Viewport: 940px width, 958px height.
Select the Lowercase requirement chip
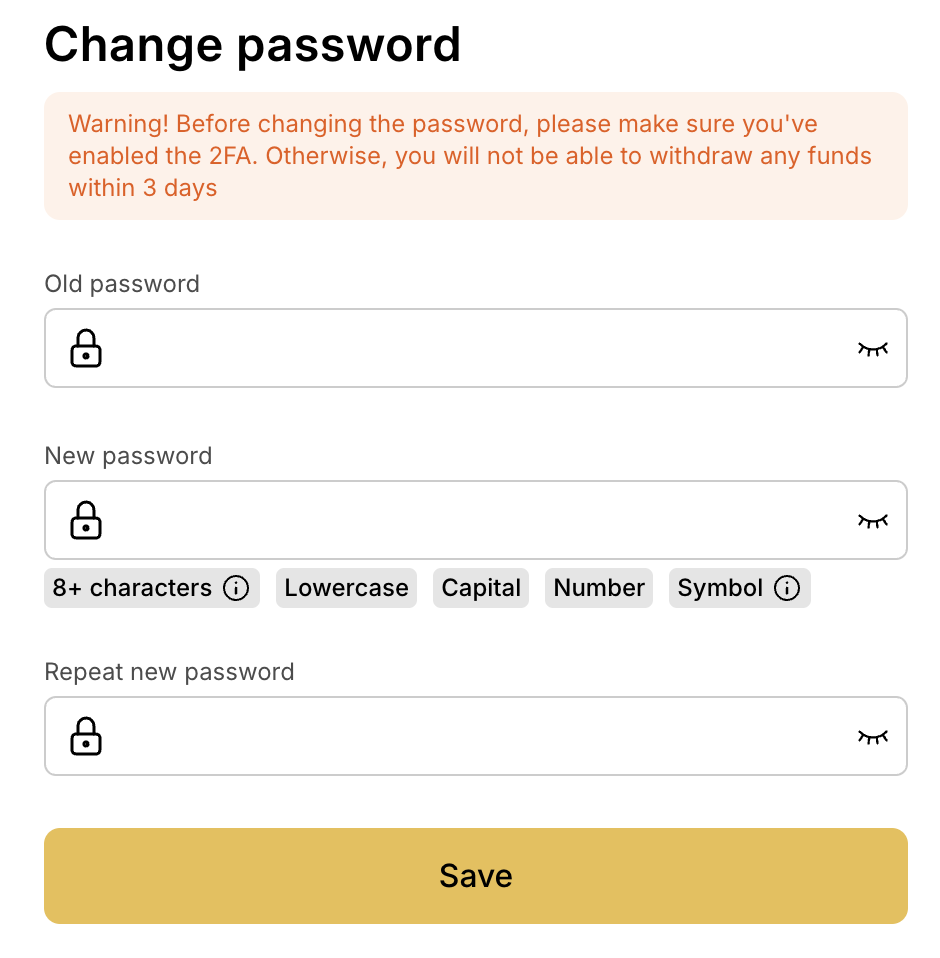coord(346,588)
